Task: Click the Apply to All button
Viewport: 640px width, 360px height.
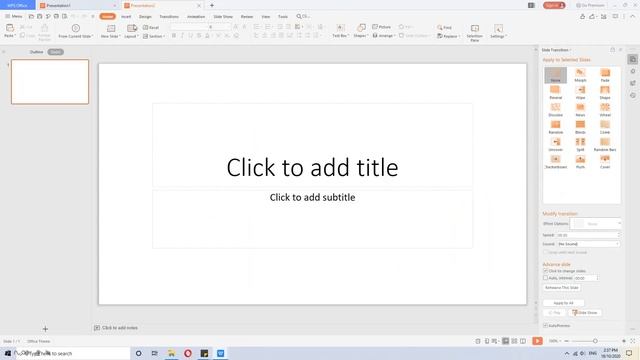Action: (x=563, y=303)
